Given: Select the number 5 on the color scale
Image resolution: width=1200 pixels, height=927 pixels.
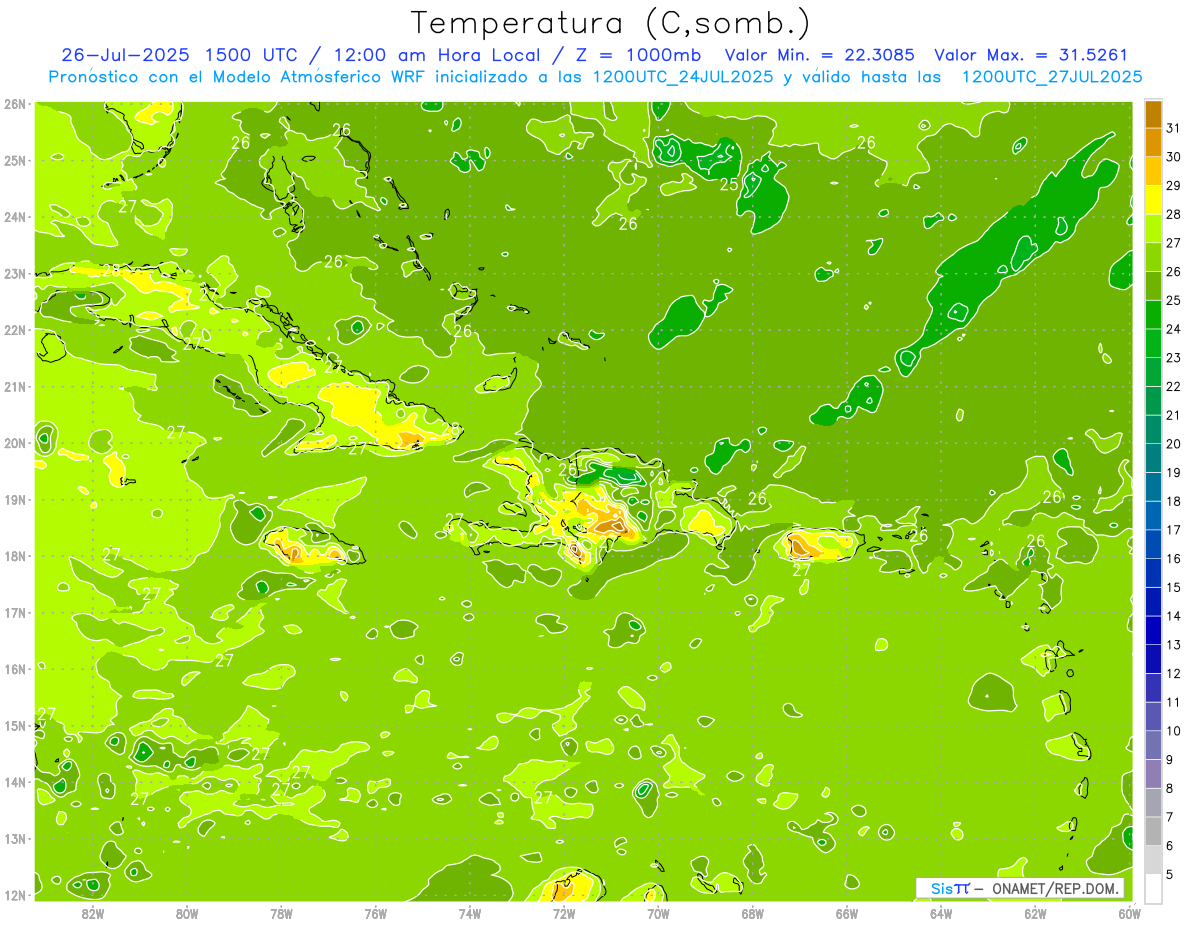Looking at the screenshot, I should (x=1170, y=875).
